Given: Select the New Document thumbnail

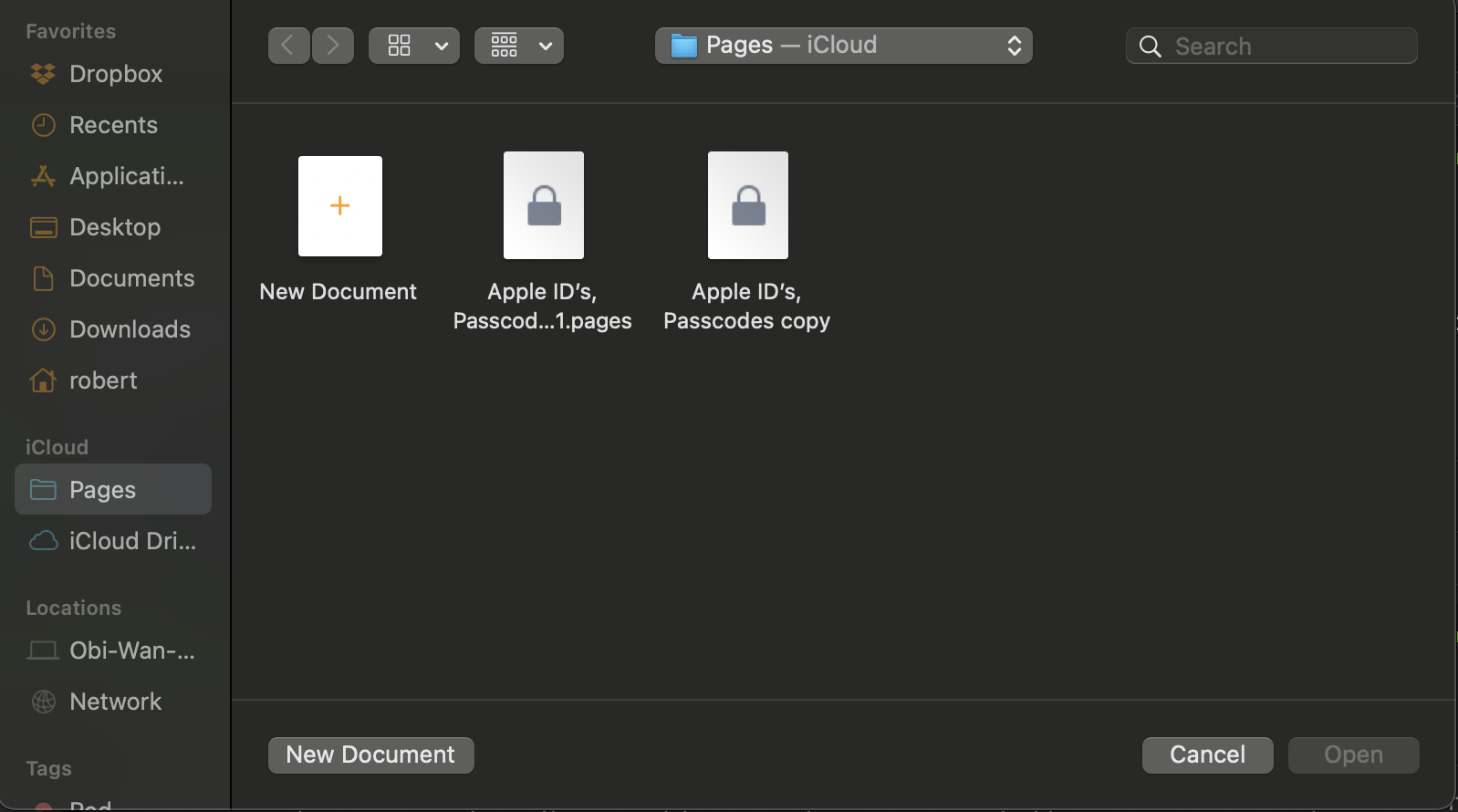Looking at the screenshot, I should pos(340,206).
